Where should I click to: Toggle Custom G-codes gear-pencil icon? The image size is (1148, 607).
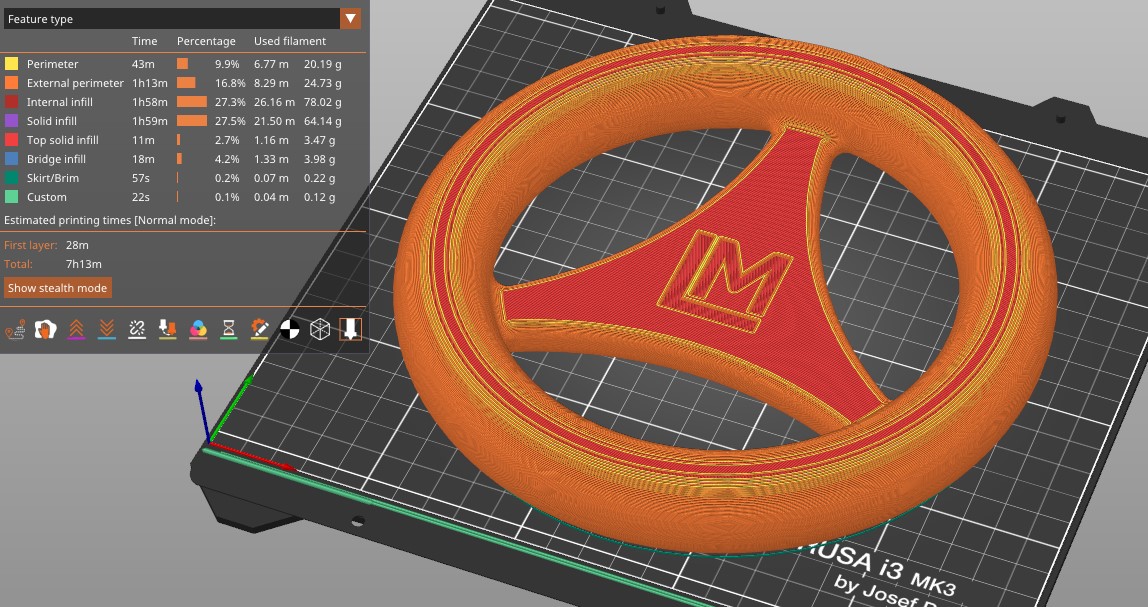pyautogui.click(x=259, y=329)
